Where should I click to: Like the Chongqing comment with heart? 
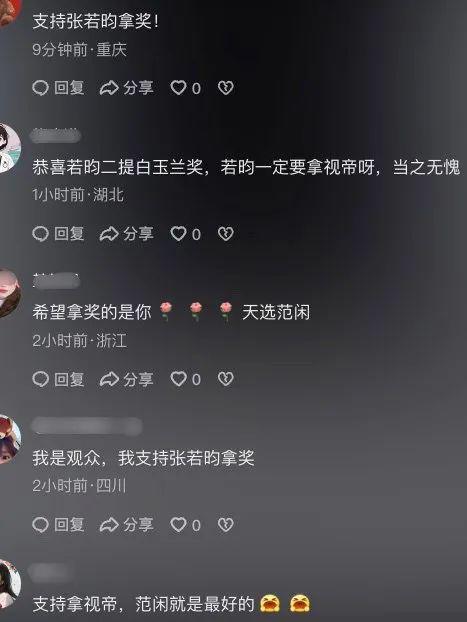pos(185,88)
